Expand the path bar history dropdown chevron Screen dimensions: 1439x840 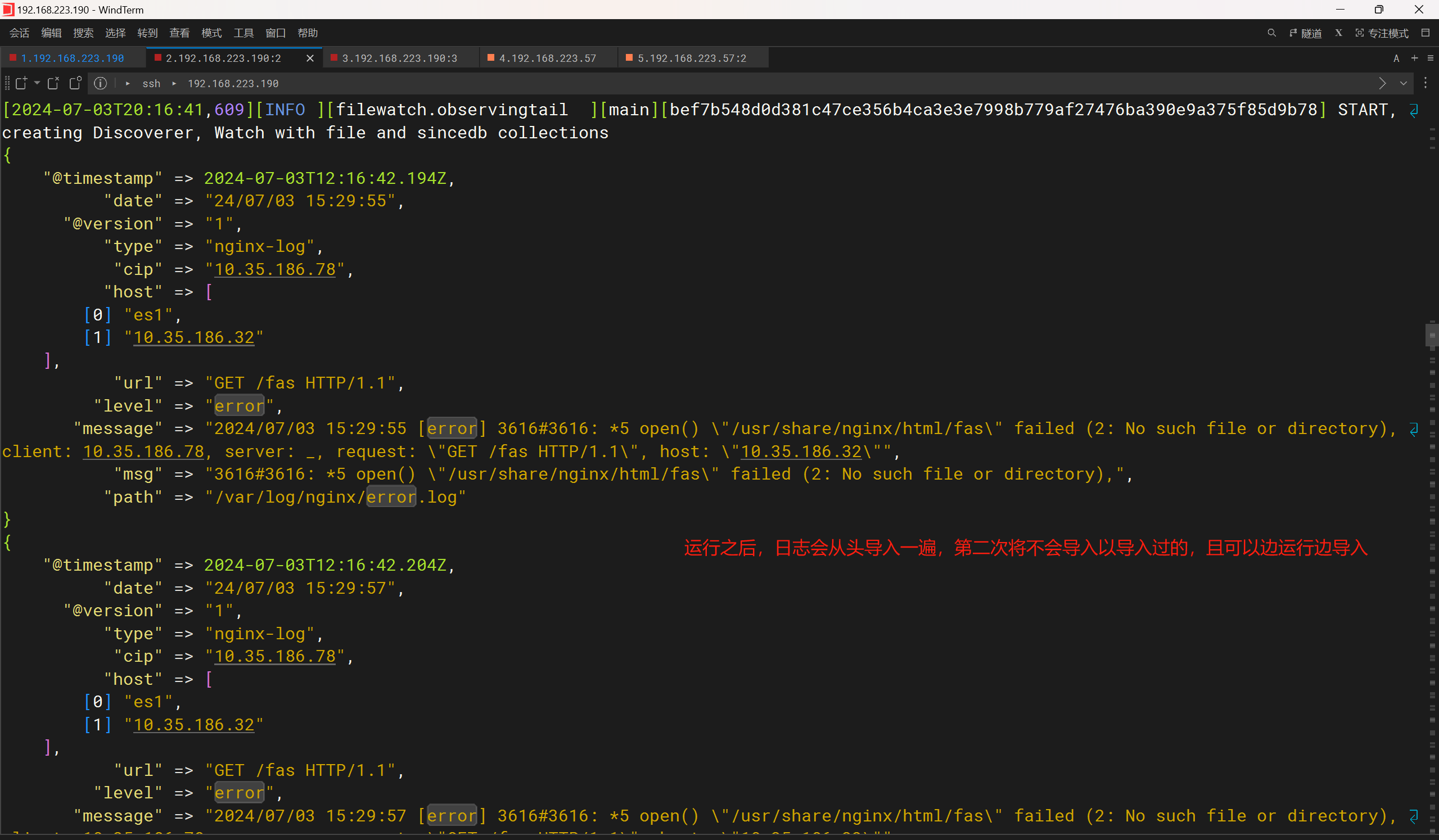(1403, 83)
